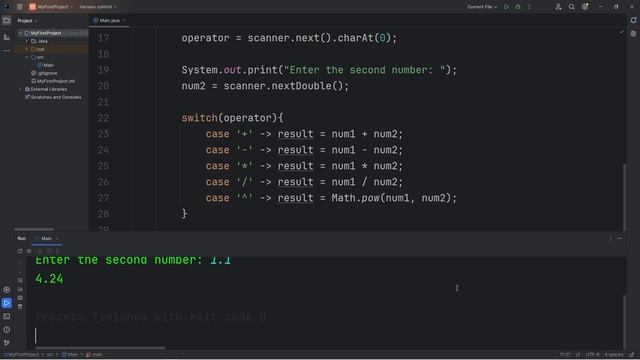Collapse the src folder
Screen dimensions: 640x360
[27, 57]
